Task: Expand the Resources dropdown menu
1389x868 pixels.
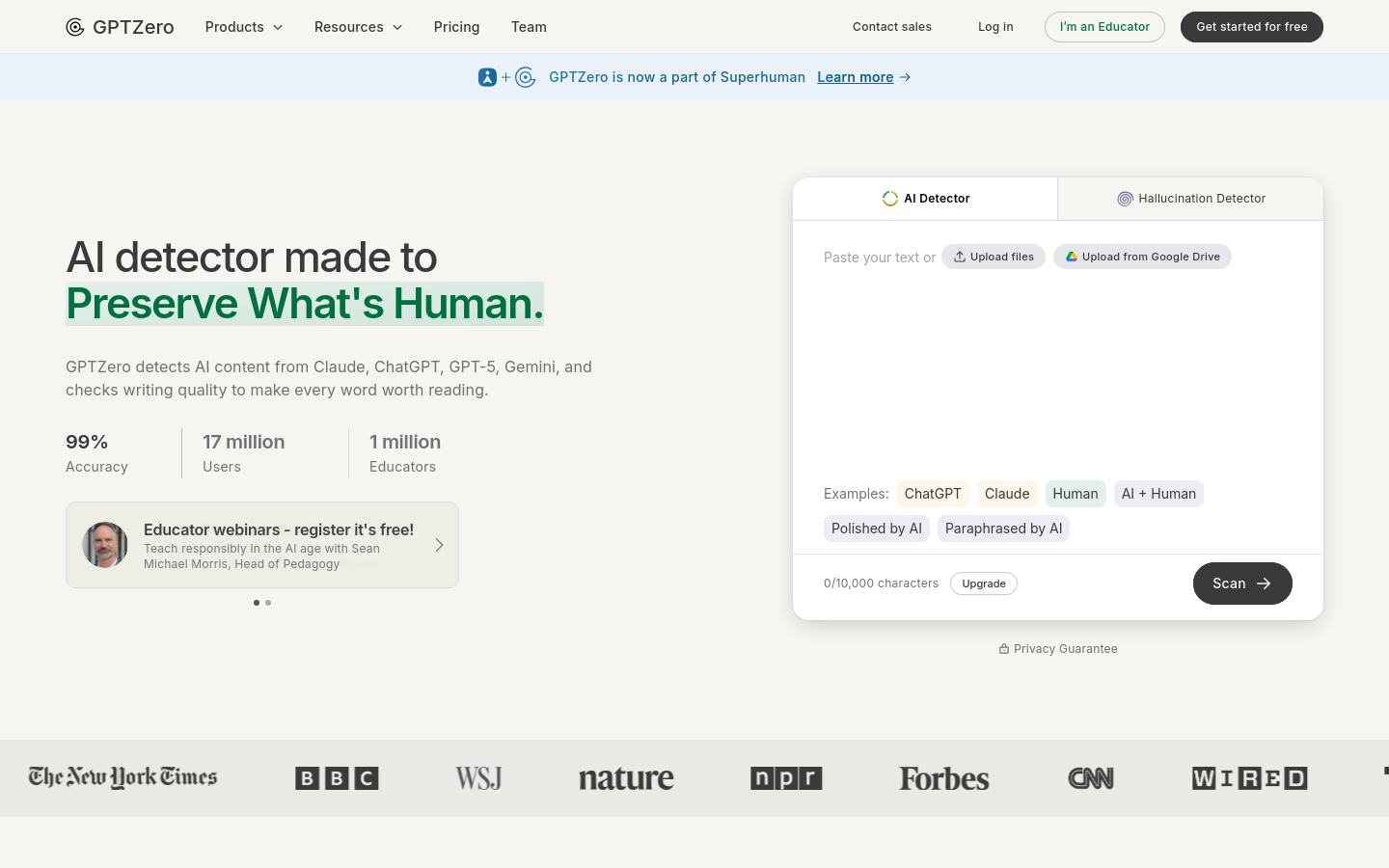Action: point(358,27)
